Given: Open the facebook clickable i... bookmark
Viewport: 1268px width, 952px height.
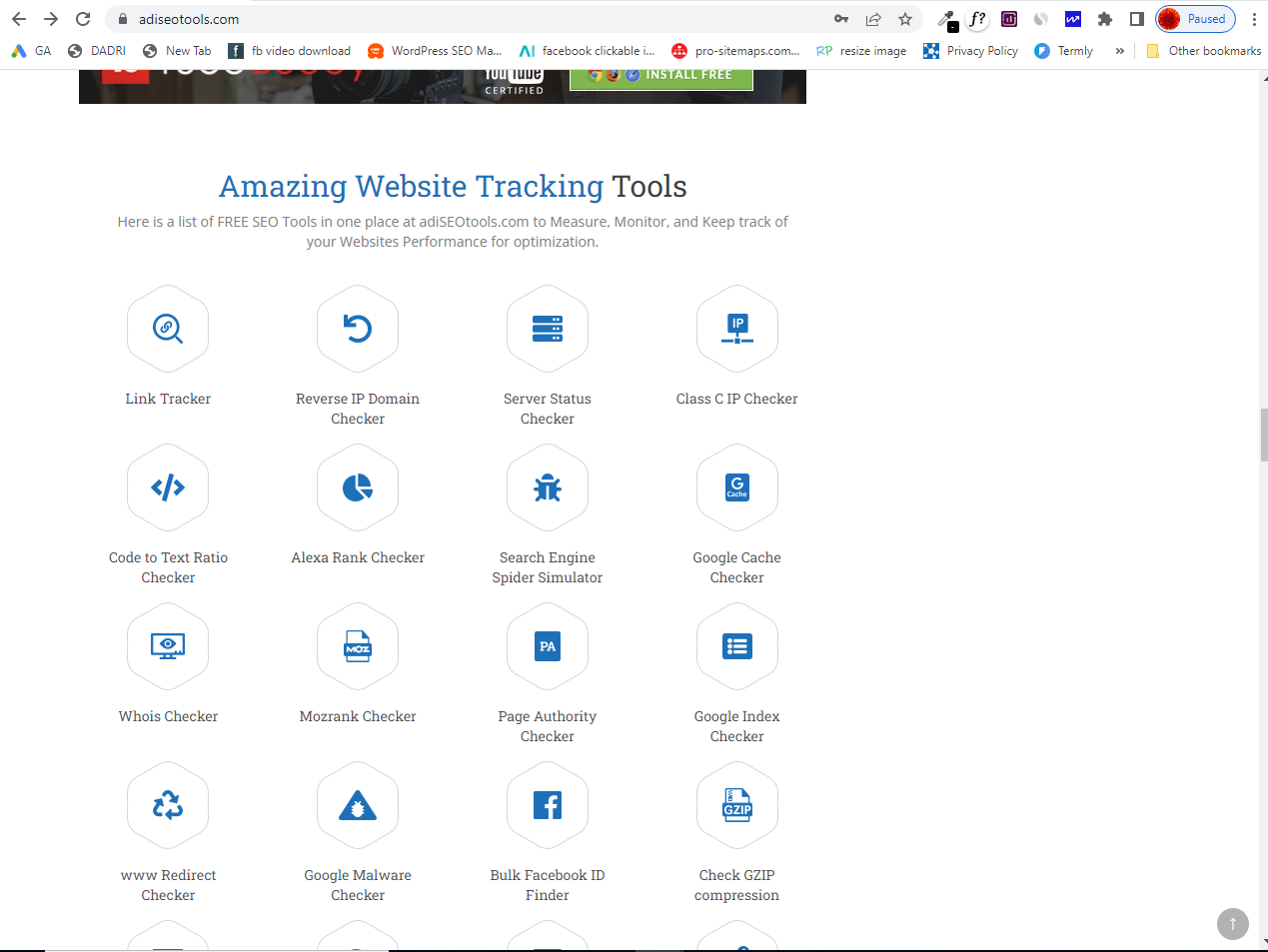Looking at the screenshot, I should [587, 51].
